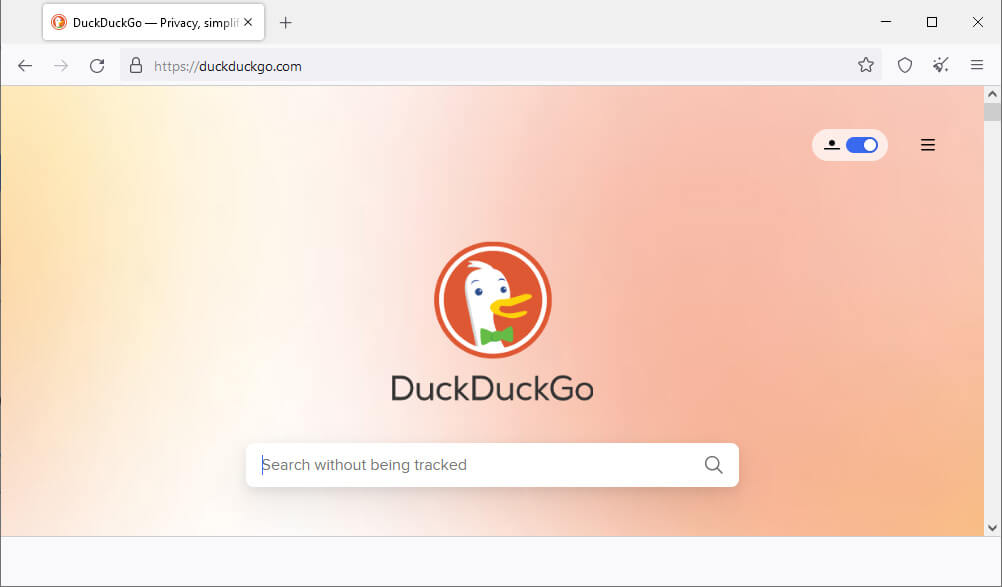The width and height of the screenshot is (1002, 587).
Task: Click the forward navigation arrow
Action: point(61,66)
